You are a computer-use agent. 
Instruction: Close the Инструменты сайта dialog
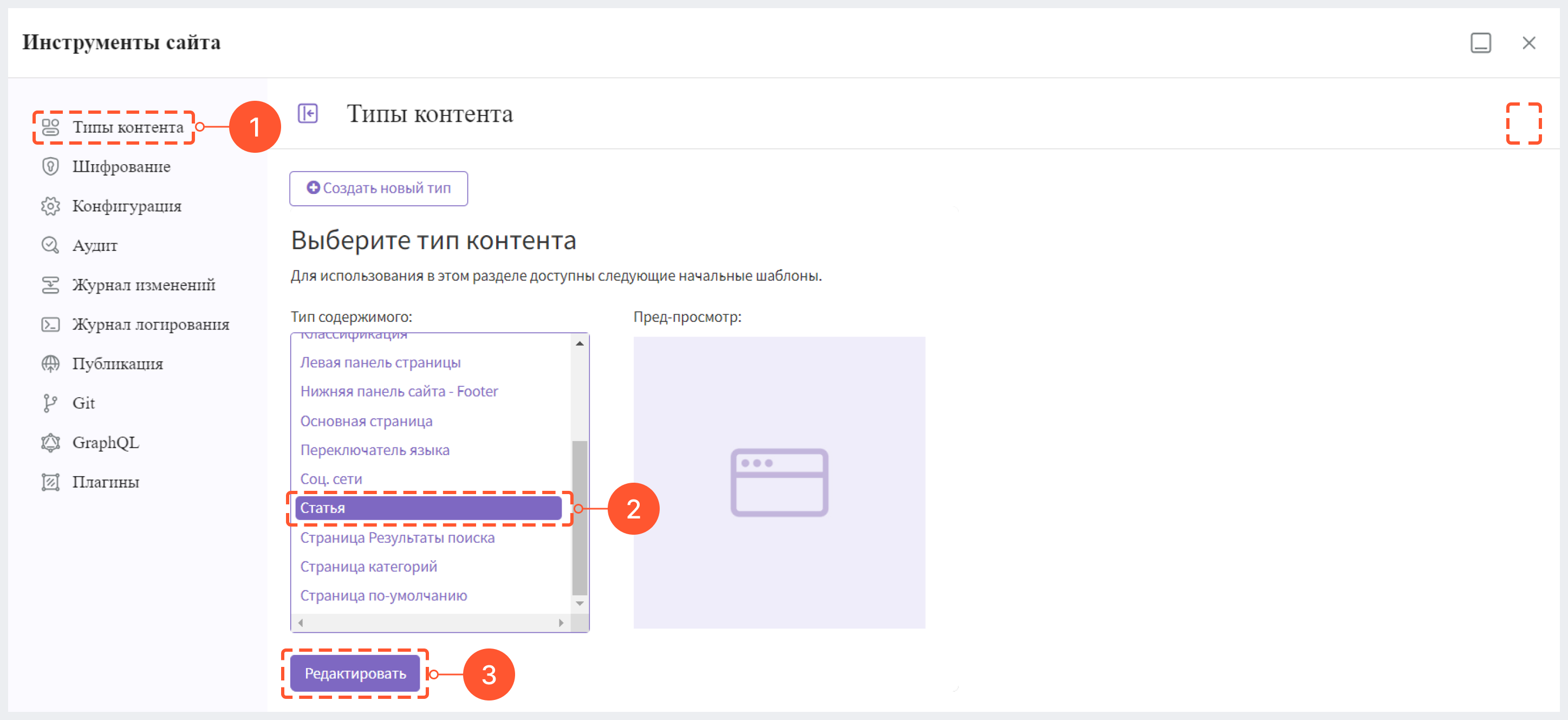coord(1528,43)
